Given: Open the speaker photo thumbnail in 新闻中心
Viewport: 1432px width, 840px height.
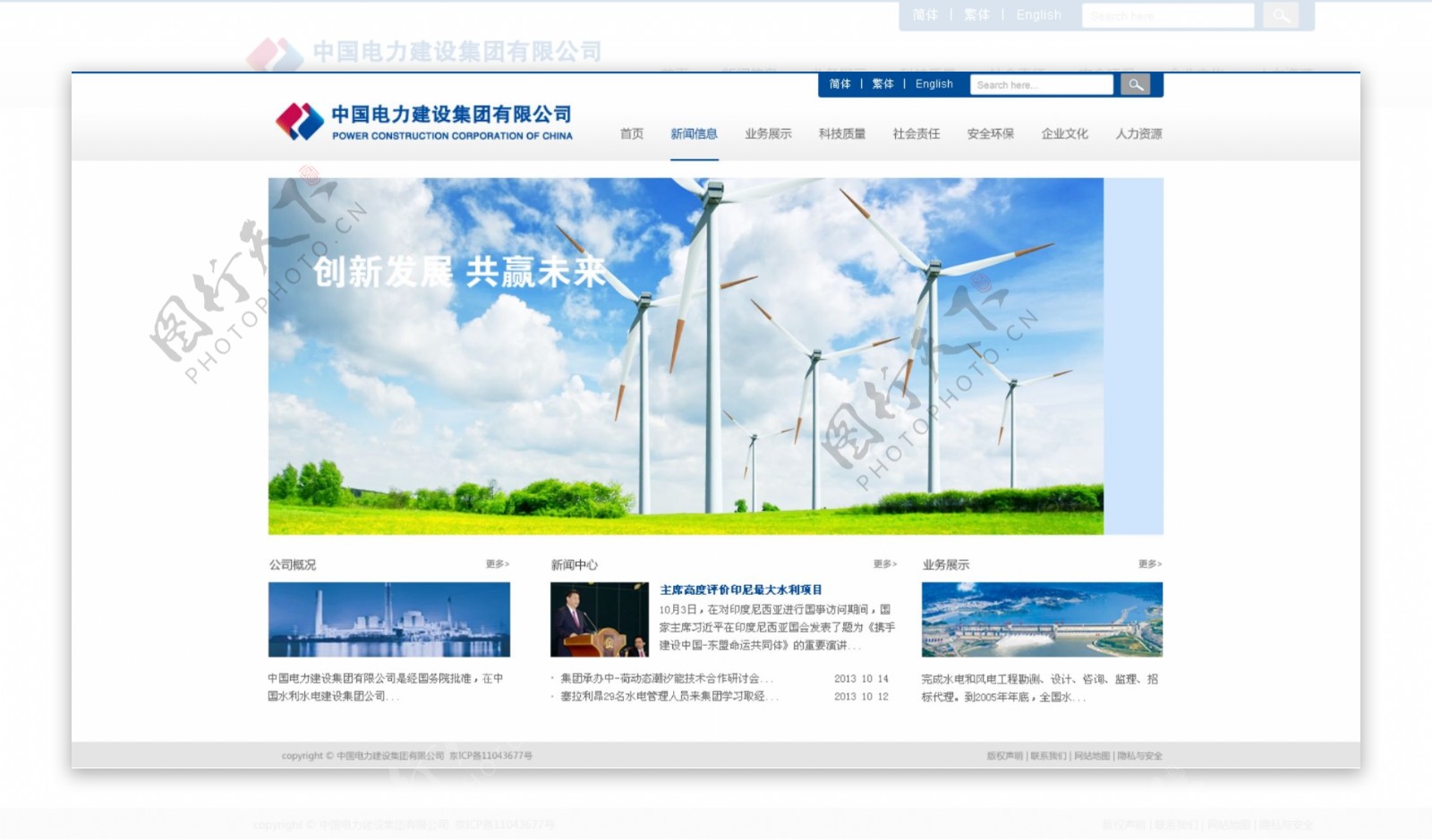Looking at the screenshot, I should [600, 620].
